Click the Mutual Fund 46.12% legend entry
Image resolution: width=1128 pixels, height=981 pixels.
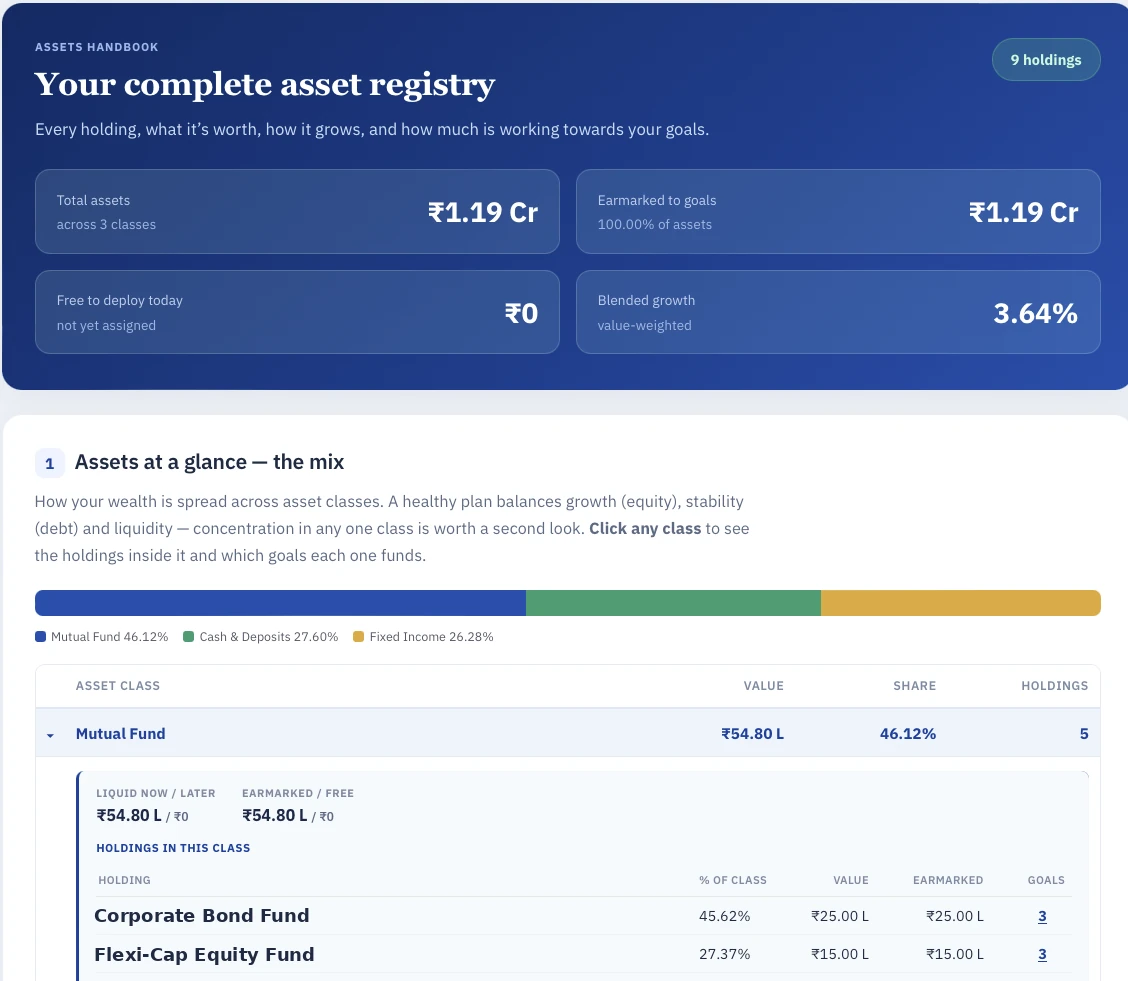(101, 636)
